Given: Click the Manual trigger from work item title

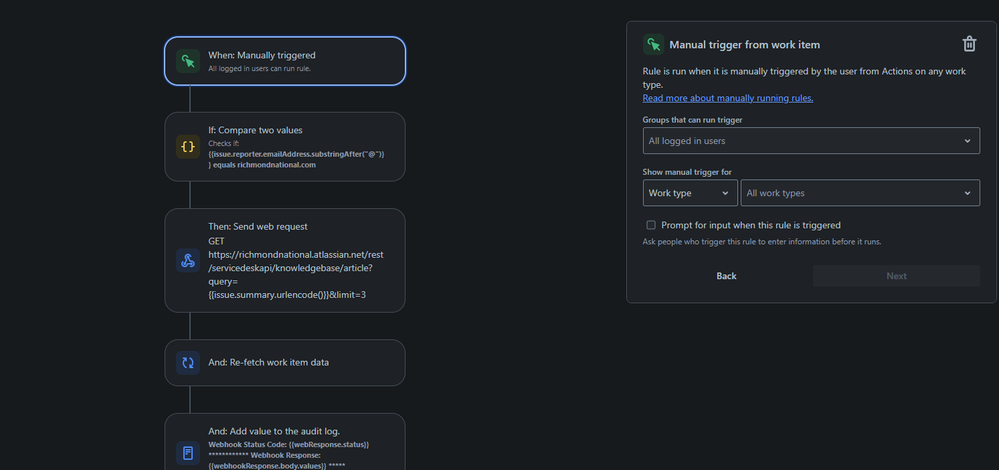Looking at the screenshot, I should click(x=744, y=45).
